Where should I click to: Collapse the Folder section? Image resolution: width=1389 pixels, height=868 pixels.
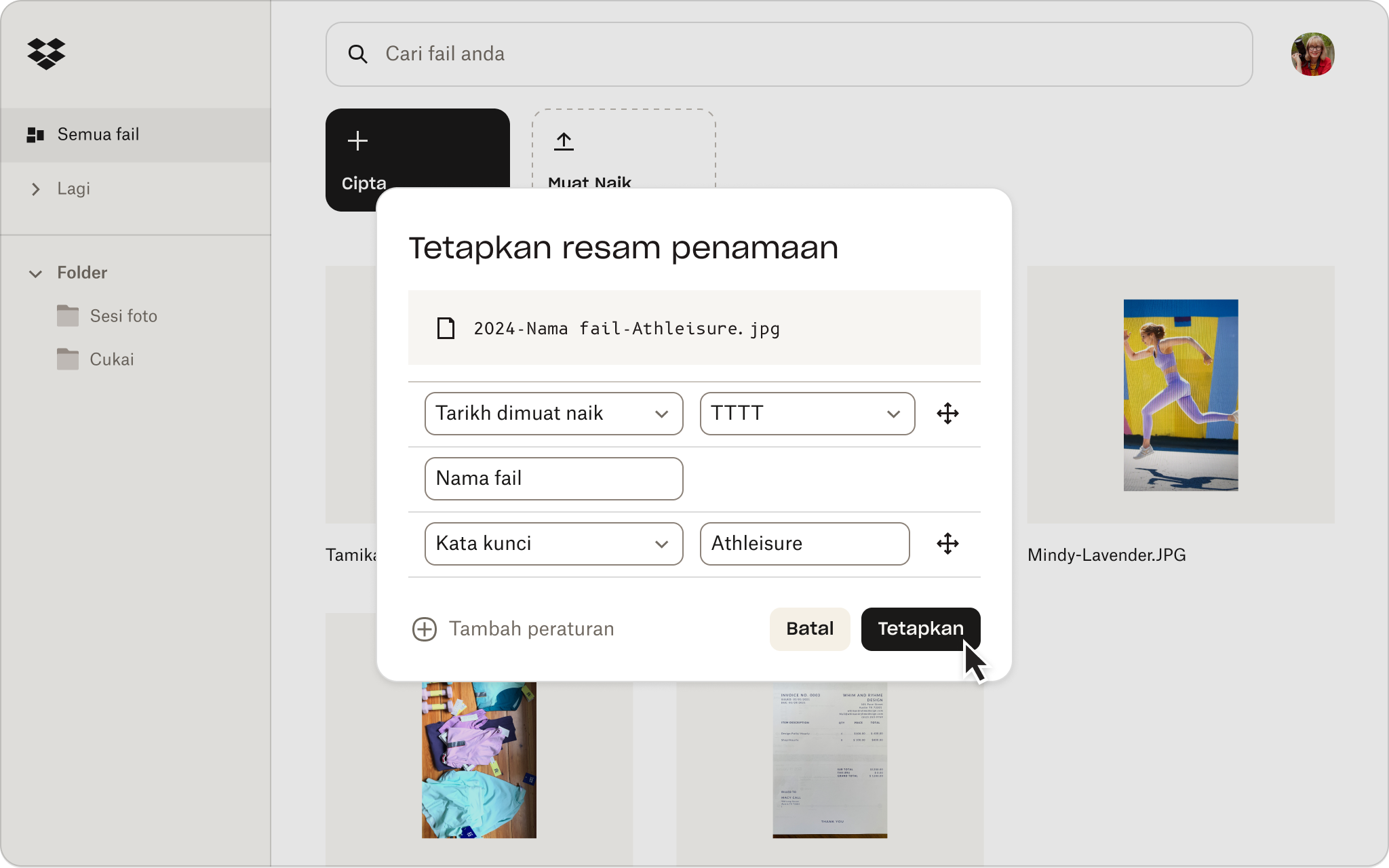point(36,273)
